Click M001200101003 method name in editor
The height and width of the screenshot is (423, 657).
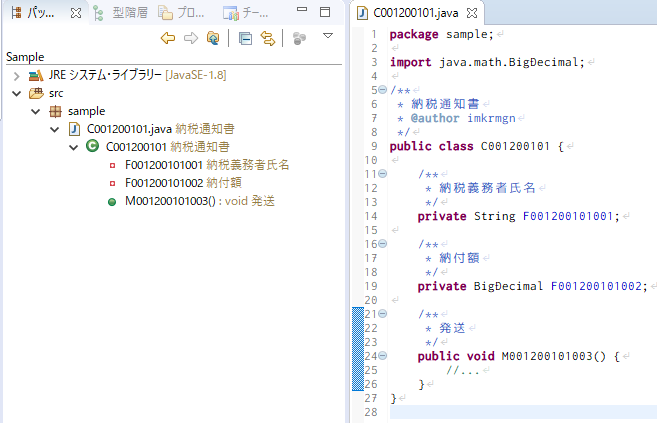547,356
